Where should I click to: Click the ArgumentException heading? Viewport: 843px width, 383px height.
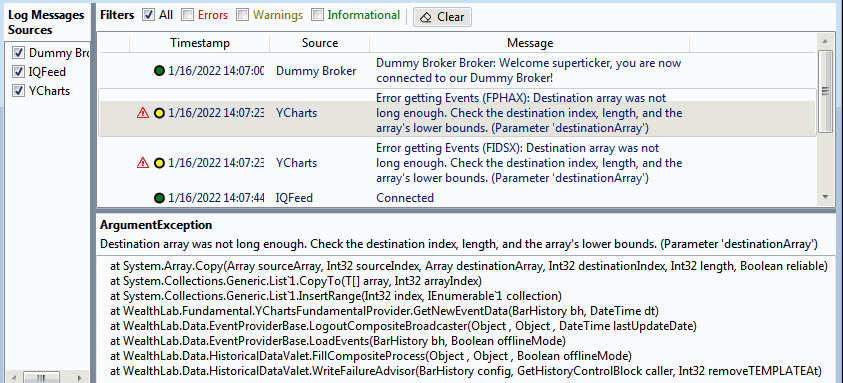[156, 225]
